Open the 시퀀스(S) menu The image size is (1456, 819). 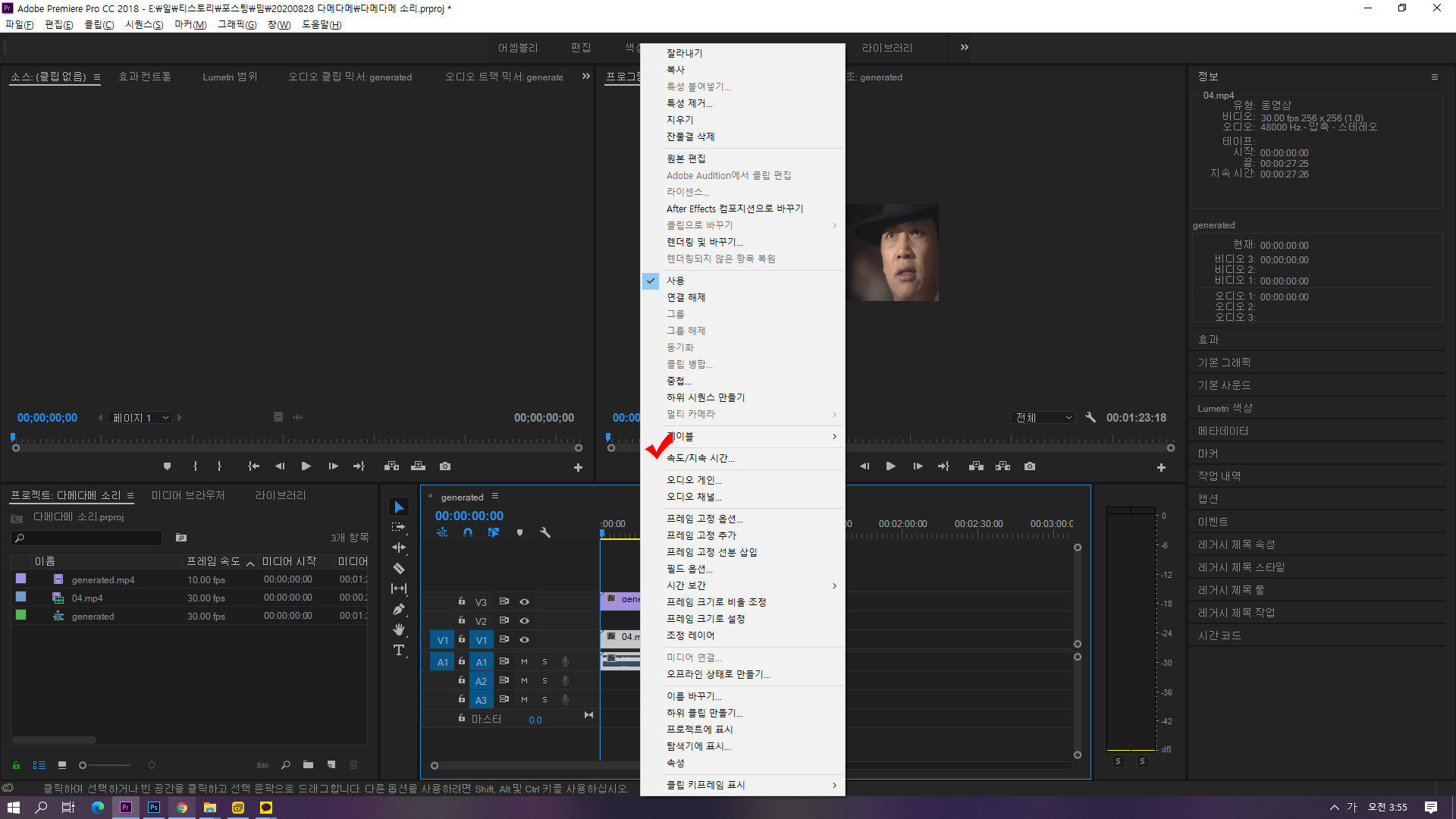(144, 24)
